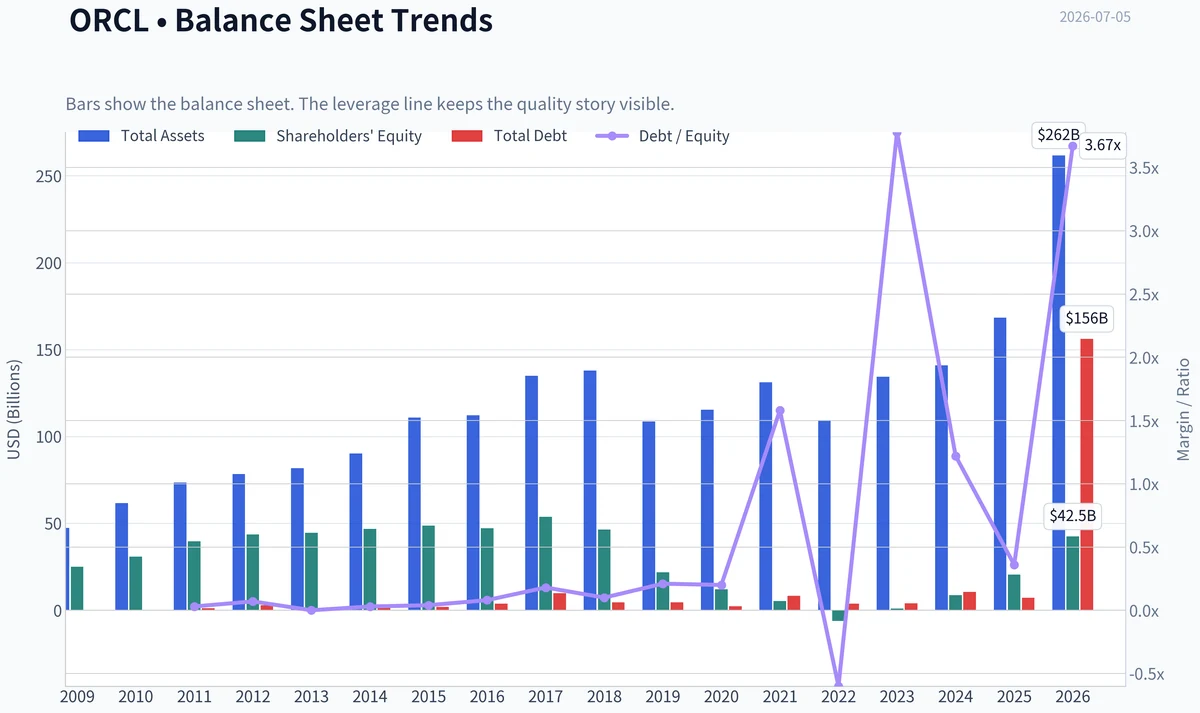Click the Debt / Equity marker for 2021
The height and width of the screenshot is (713, 1200).
(x=780, y=411)
